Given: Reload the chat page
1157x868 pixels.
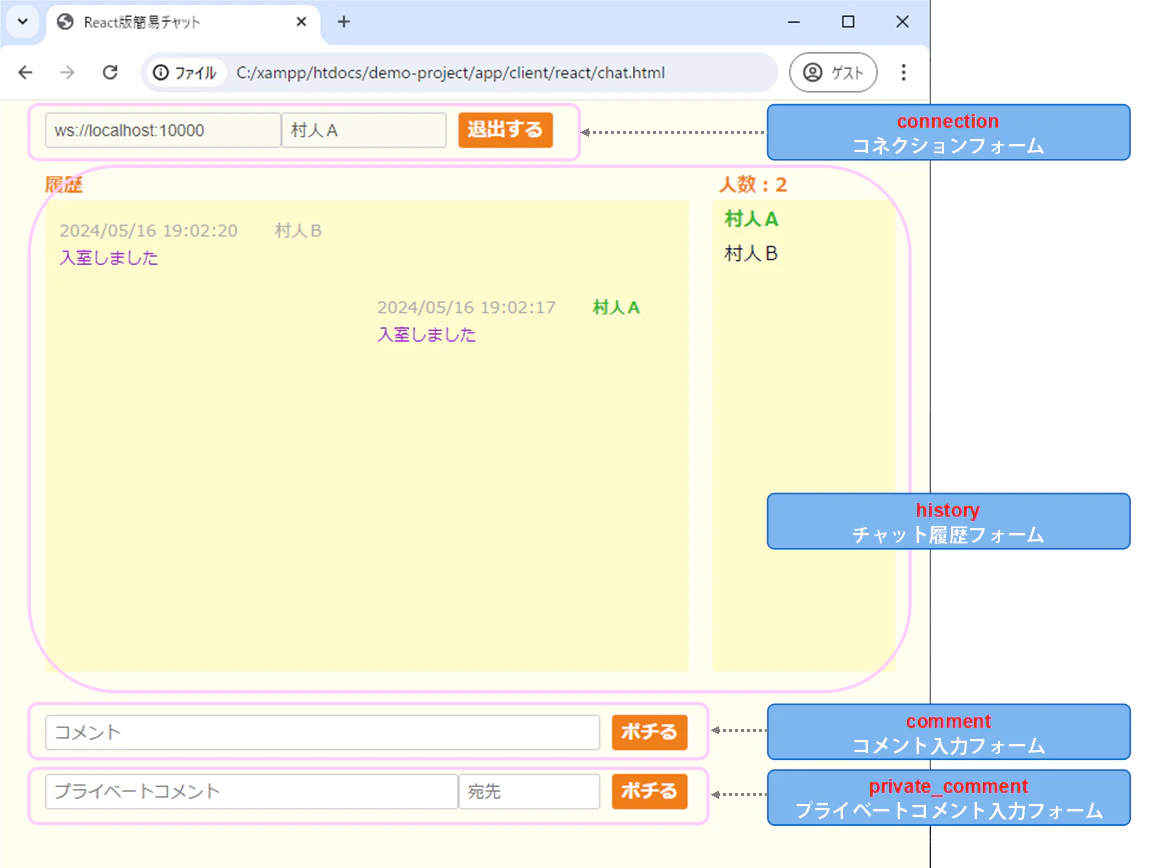Looking at the screenshot, I should pyautogui.click(x=110, y=72).
